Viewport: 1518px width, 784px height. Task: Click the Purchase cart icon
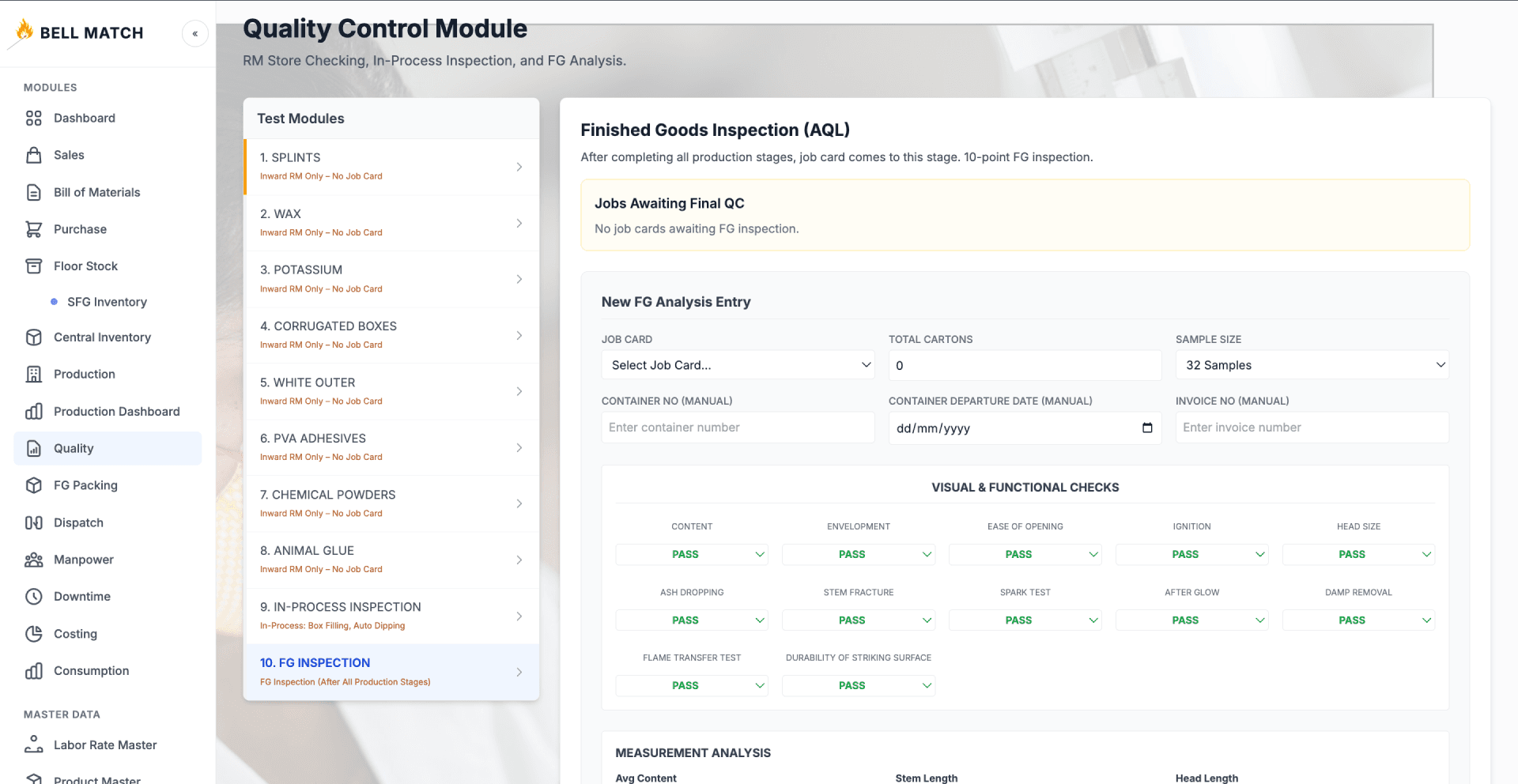pos(34,229)
